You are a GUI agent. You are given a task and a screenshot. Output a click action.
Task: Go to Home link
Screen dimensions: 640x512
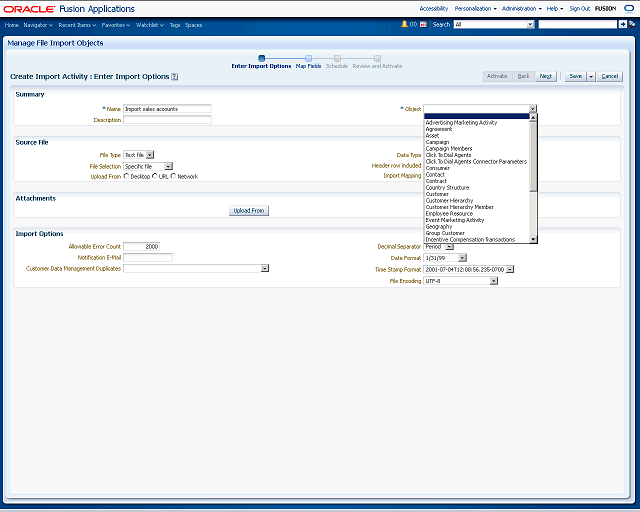(11, 25)
